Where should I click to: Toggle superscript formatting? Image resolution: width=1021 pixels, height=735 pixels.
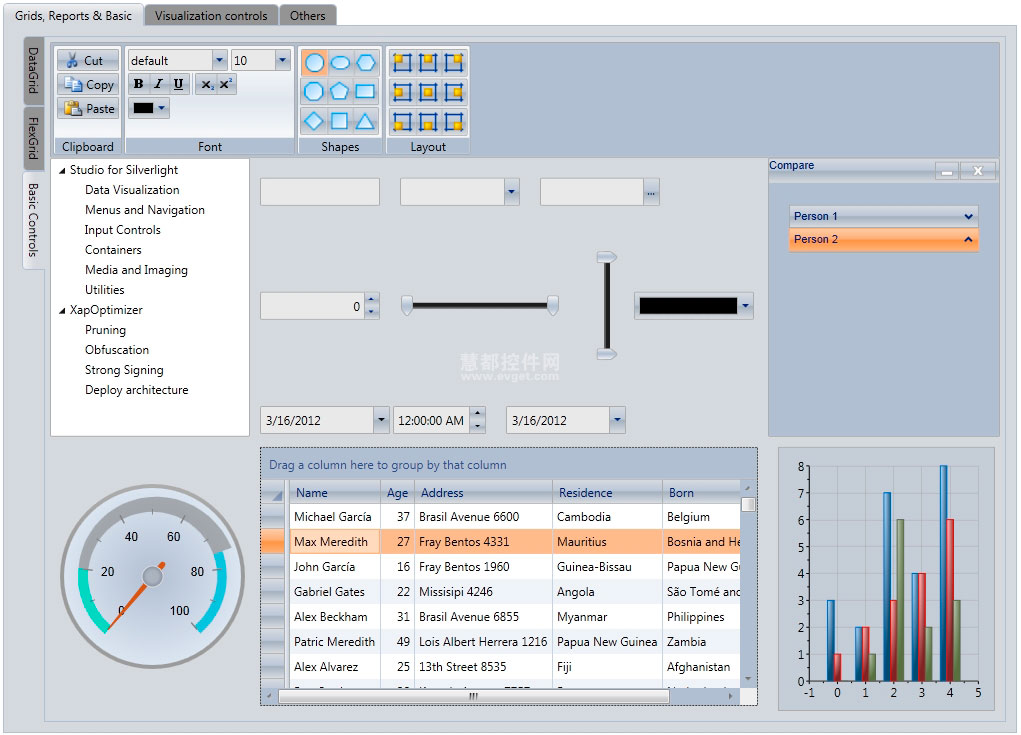pyautogui.click(x=226, y=85)
